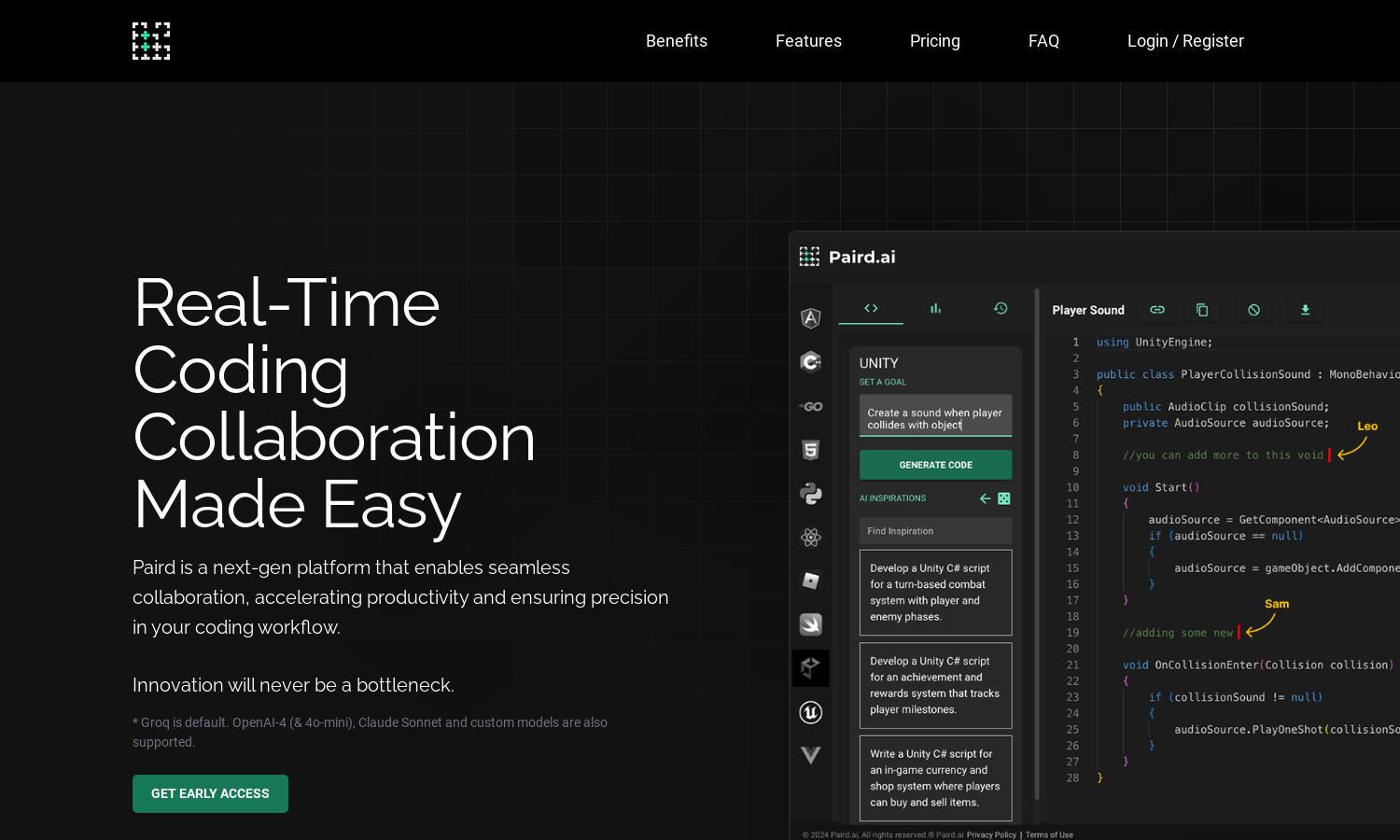The width and height of the screenshot is (1400, 840).
Task: Click the '//you can add more to this void' comment
Action: 1223,455
